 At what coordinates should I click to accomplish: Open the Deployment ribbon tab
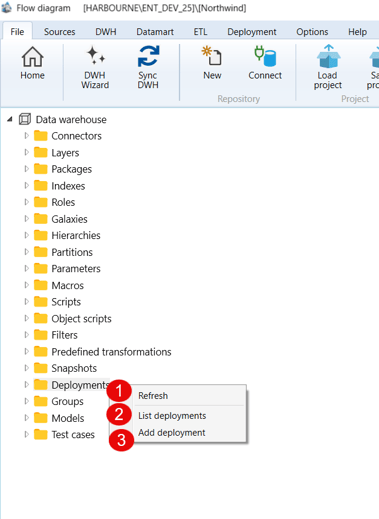coord(252,32)
